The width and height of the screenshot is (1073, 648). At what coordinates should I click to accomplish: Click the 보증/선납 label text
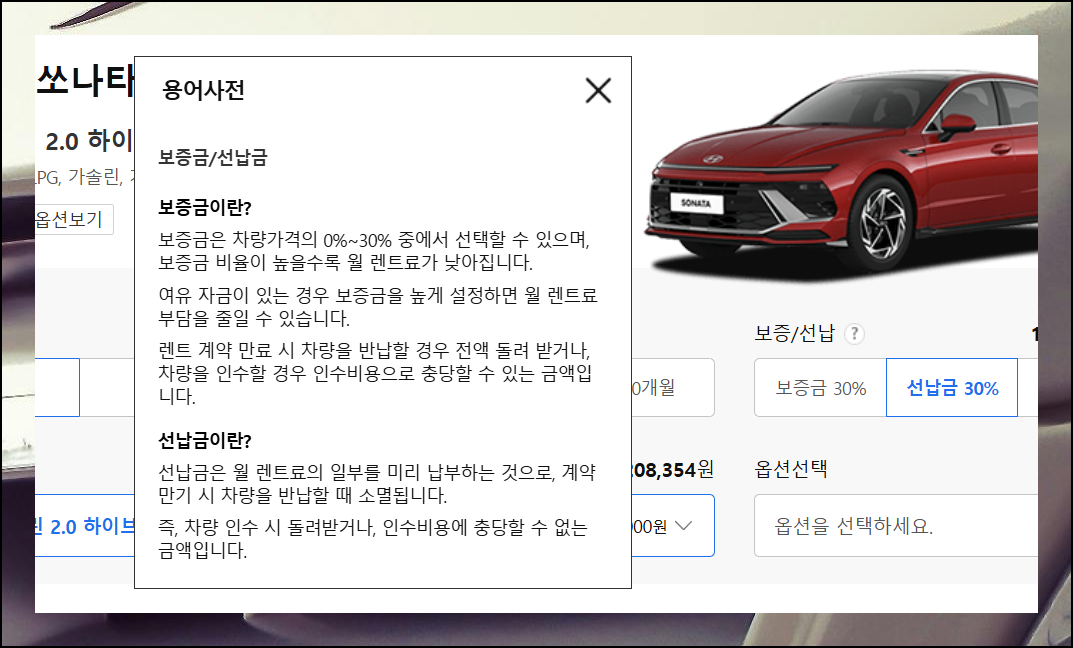pyautogui.click(x=794, y=333)
